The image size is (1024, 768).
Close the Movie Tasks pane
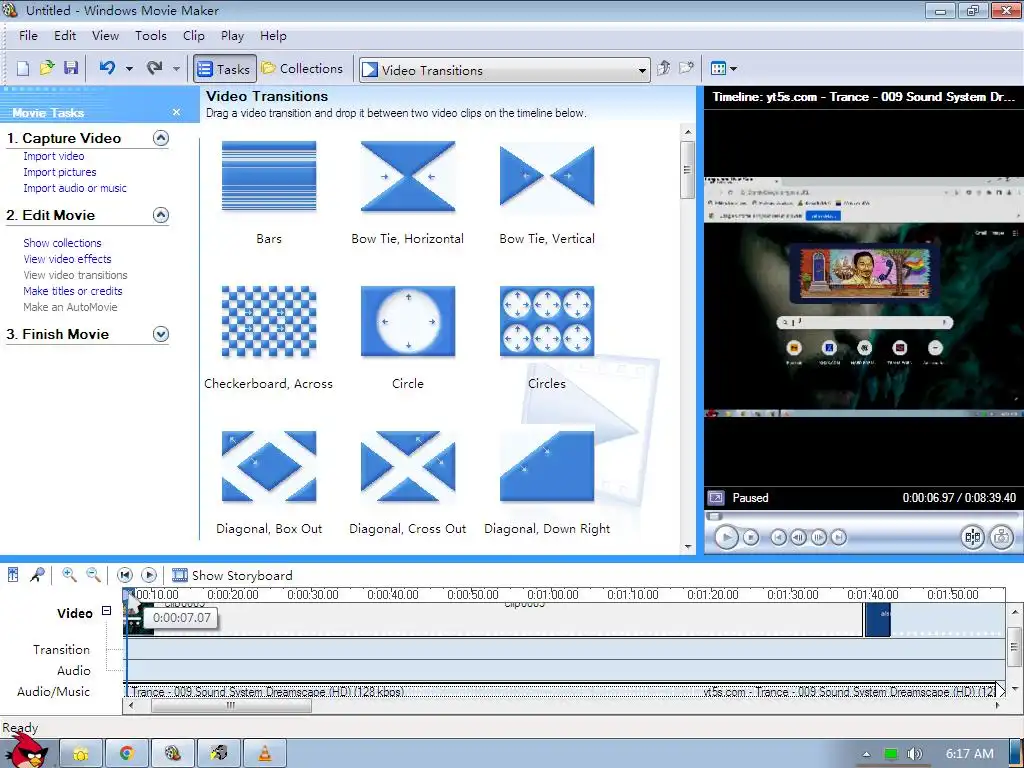176,112
